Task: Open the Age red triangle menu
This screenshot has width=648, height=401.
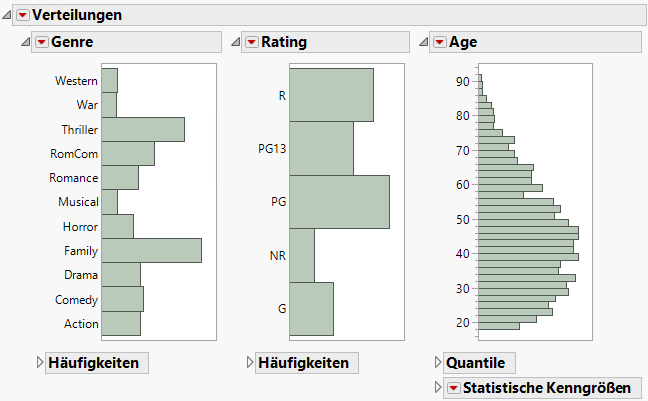Action: (x=439, y=42)
